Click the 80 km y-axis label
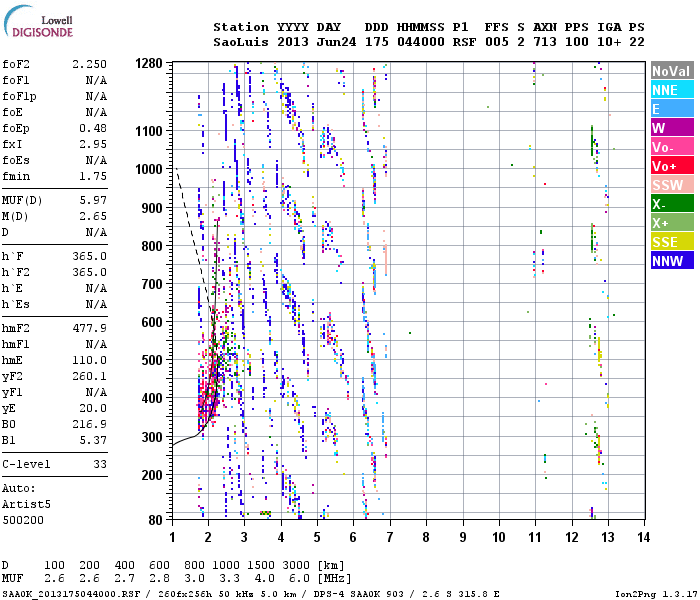Image resolution: width=700 pixels, height=600 pixels. tap(155, 520)
